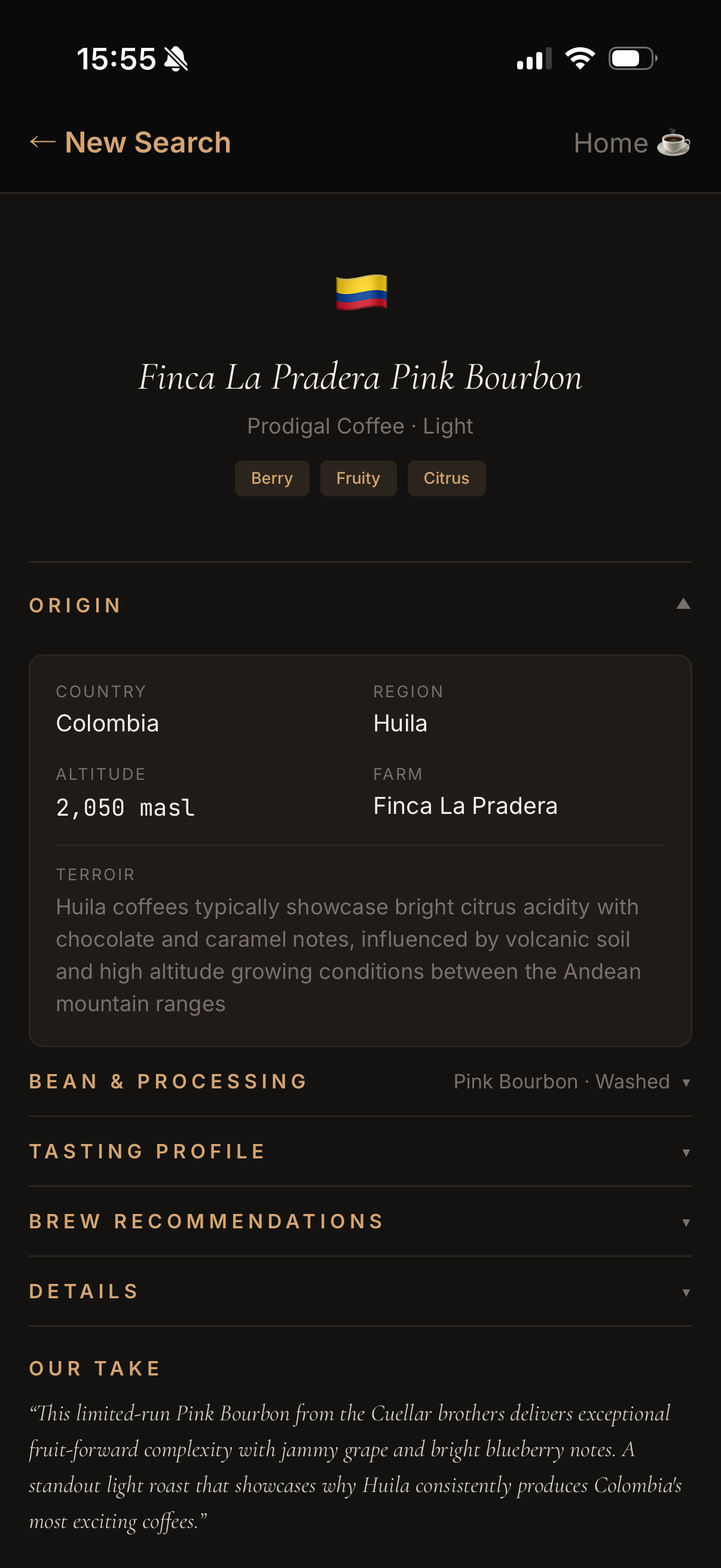Image resolution: width=721 pixels, height=1568 pixels.
Task: Collapse the ORIGIN section triangle
Action: click(683, 604)
